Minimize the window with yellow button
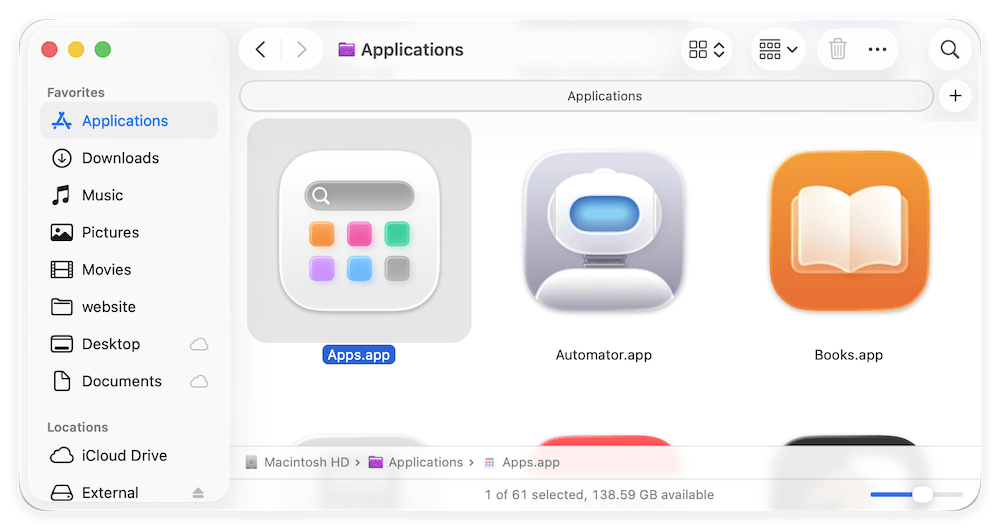 [x=76, y=49]
